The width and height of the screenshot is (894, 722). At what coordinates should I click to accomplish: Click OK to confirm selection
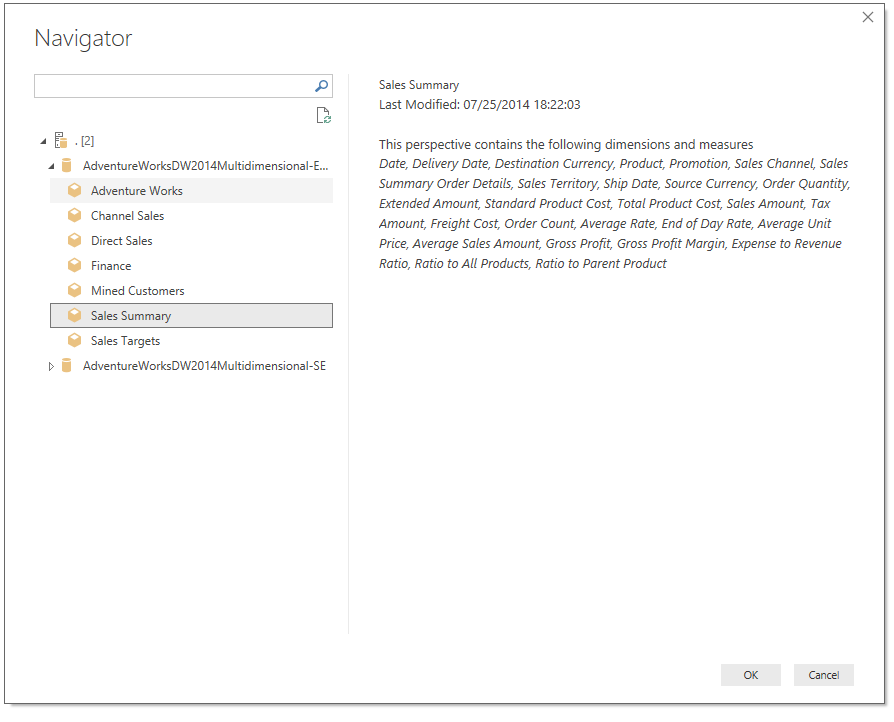pos(750,675)
